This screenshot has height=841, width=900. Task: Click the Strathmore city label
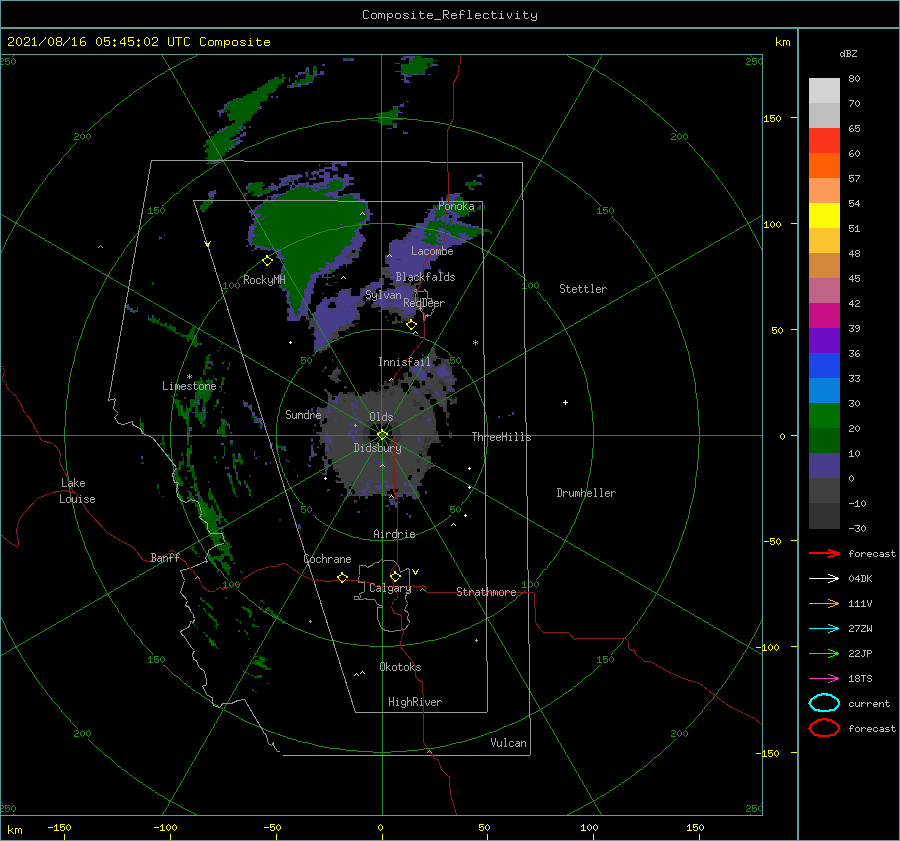pyautogui.click(x=486, y=592)
